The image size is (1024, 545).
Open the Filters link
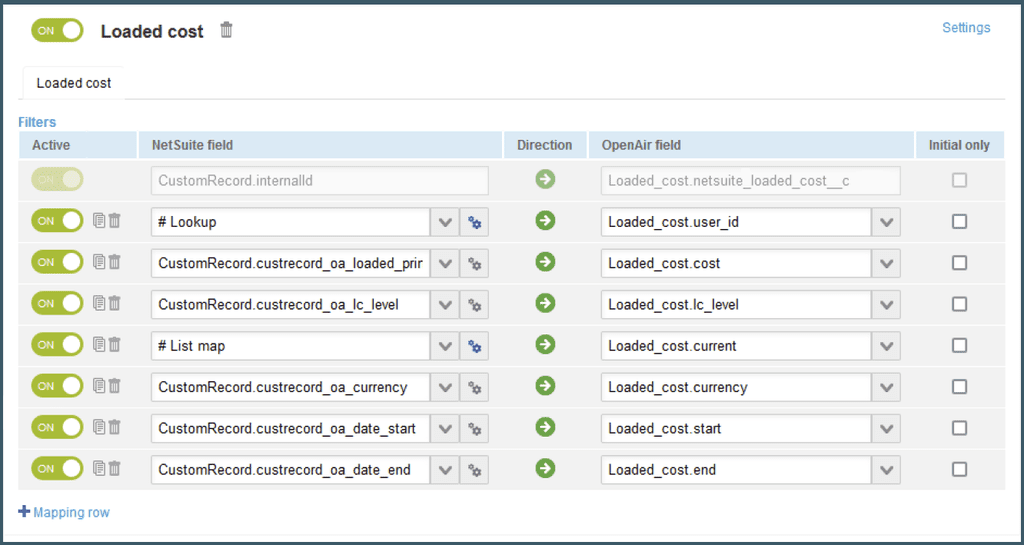37,122
